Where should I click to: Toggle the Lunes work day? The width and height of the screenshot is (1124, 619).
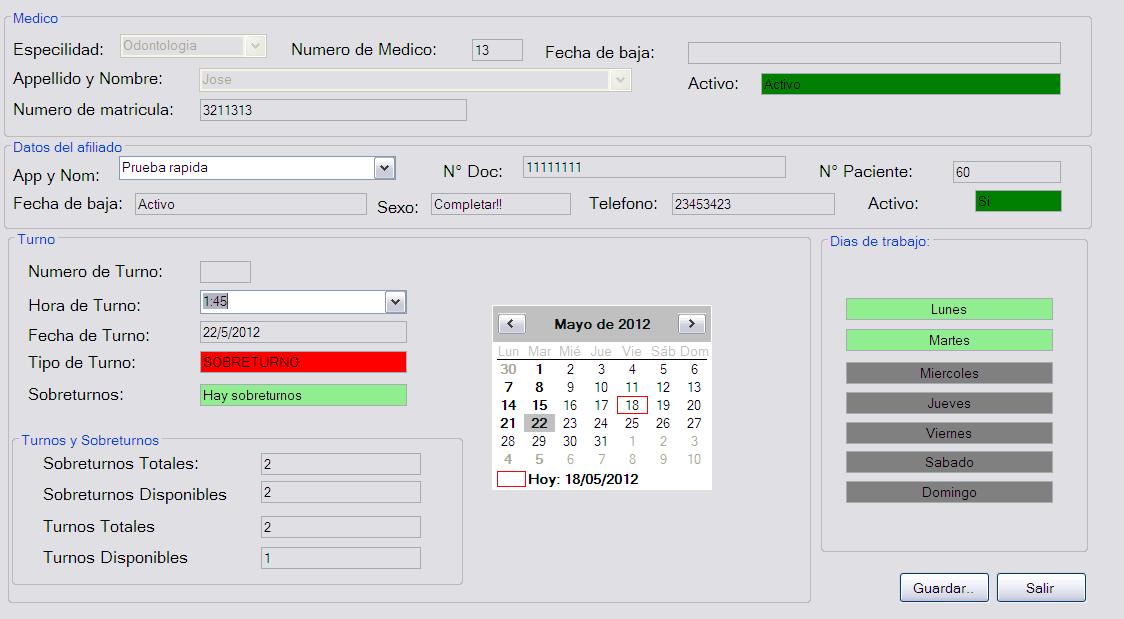click(948, 309)
